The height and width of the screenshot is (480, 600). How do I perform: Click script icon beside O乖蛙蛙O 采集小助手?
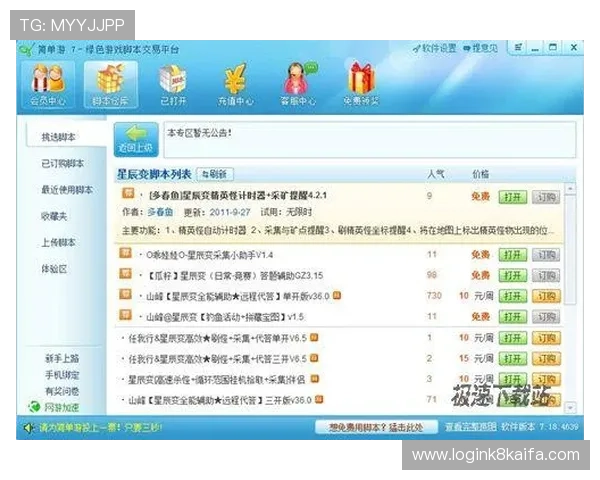(126, 253)
